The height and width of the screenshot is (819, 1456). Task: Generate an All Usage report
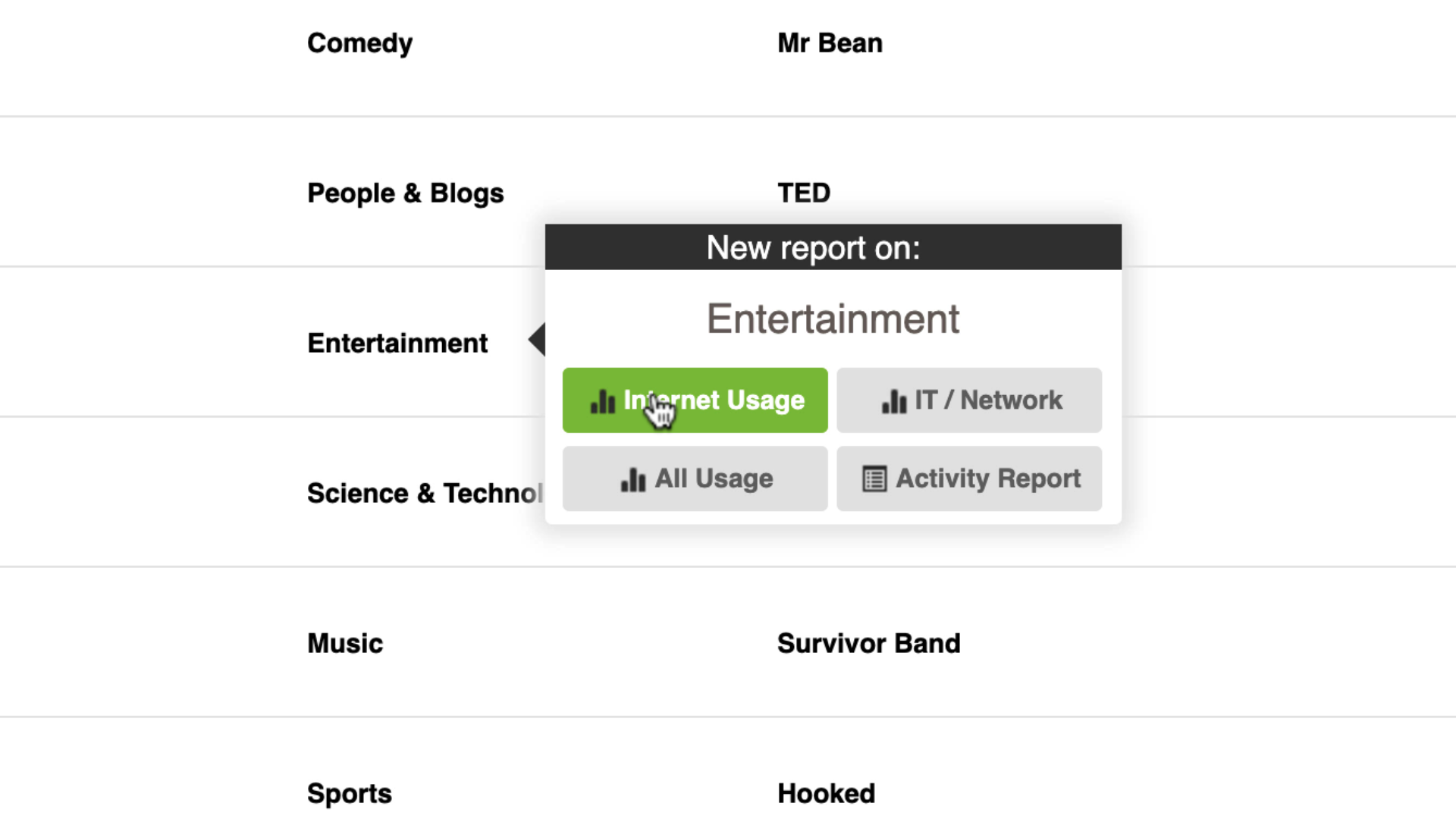[695, 479]
